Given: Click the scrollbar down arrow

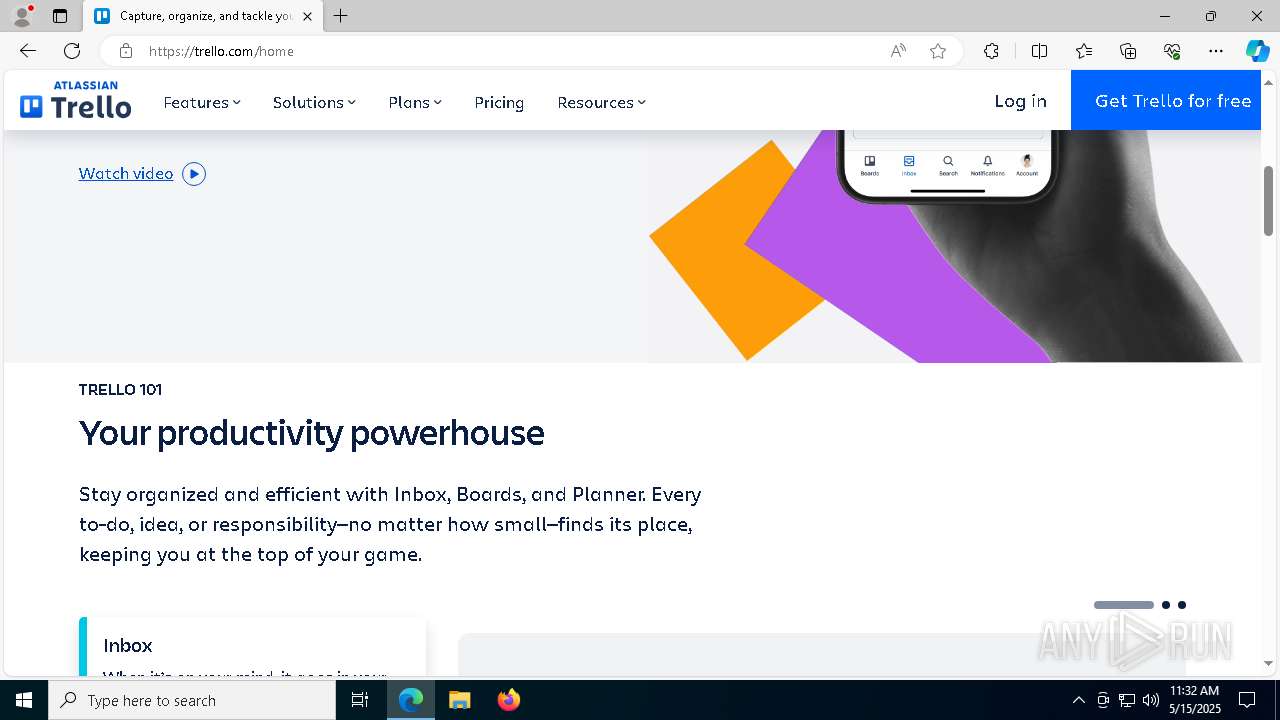Looking at the screenshot, I should point(1269,663).
